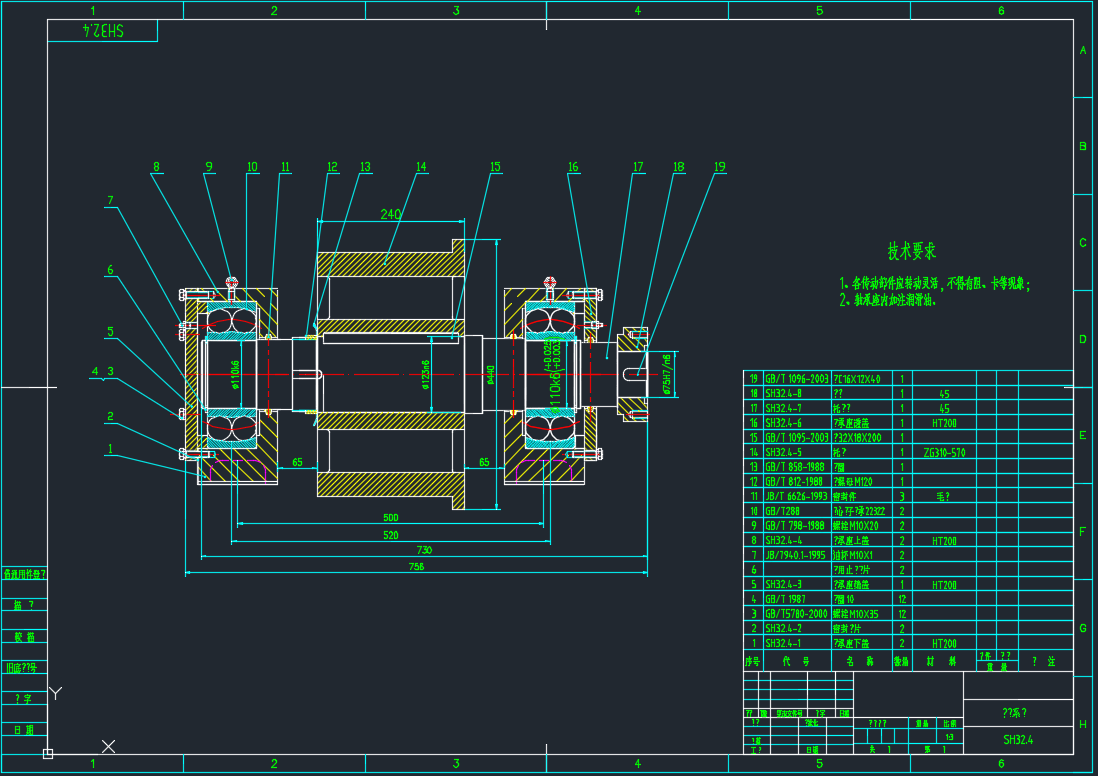Pick the 730 dimension text
1098x777 pixels.
424,550
